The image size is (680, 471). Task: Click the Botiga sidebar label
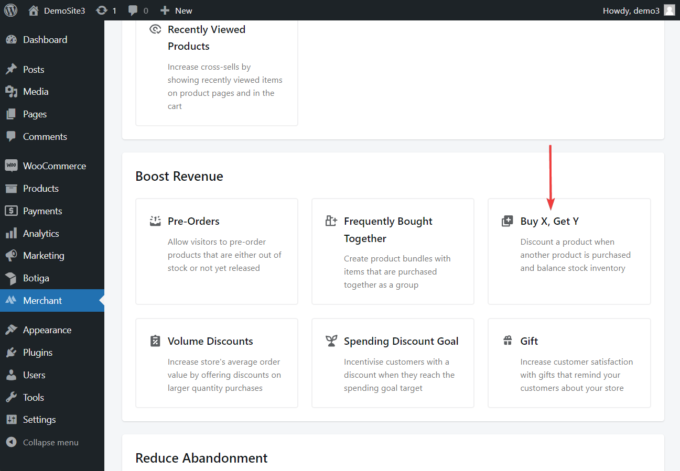(36, 278)
